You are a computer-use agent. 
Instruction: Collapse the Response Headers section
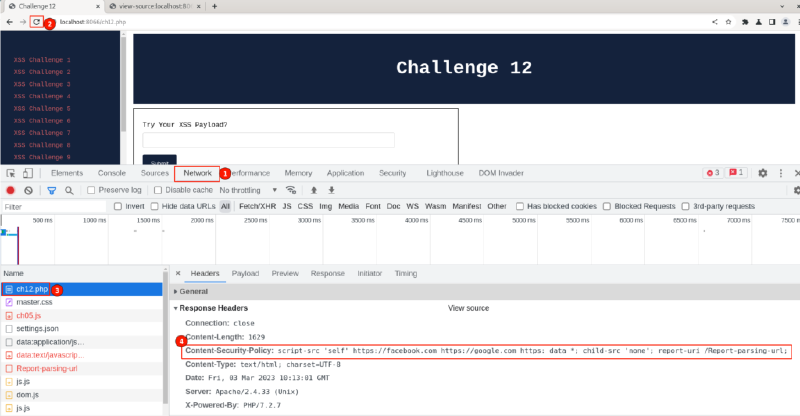click(x=177, y=308)
